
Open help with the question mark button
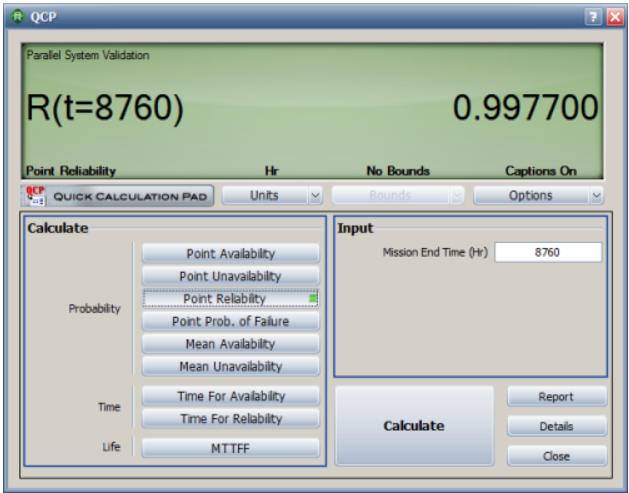point(593,17)
